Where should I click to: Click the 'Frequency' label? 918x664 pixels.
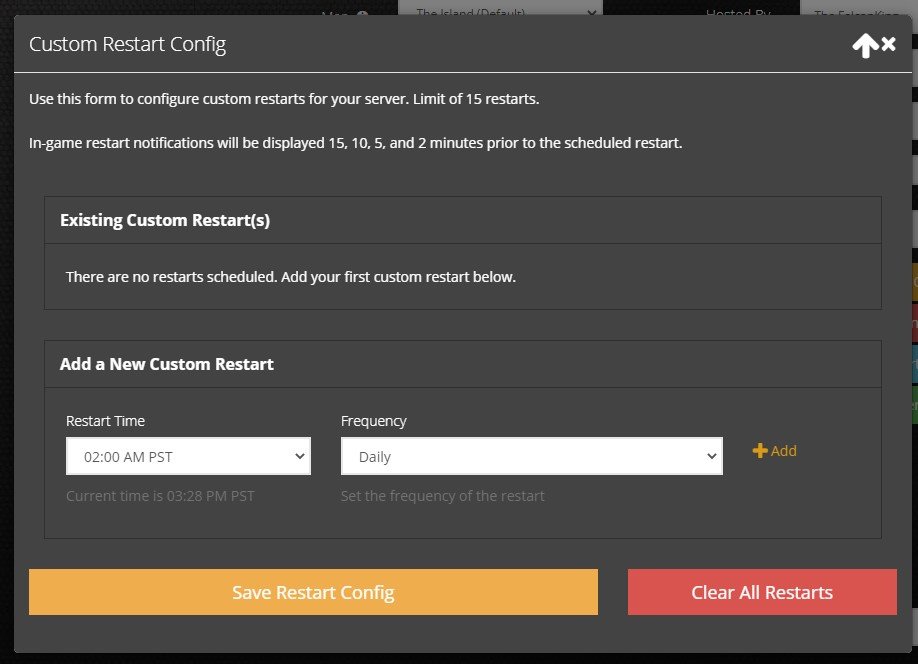[374, 422]
